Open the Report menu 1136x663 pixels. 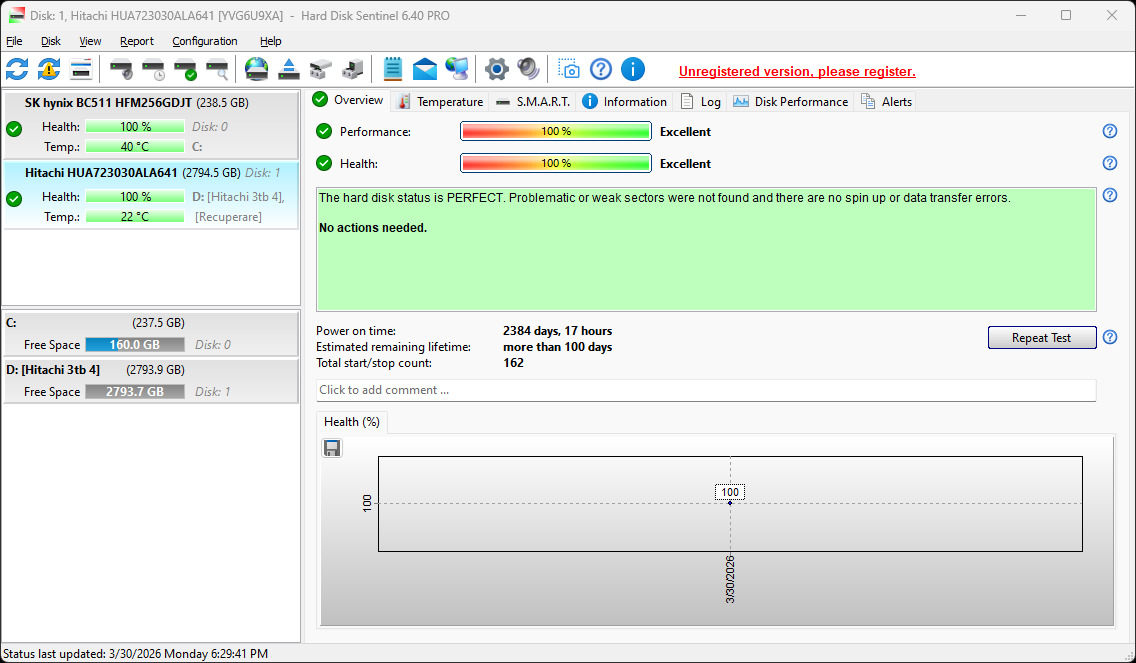(x=137, y=41)
